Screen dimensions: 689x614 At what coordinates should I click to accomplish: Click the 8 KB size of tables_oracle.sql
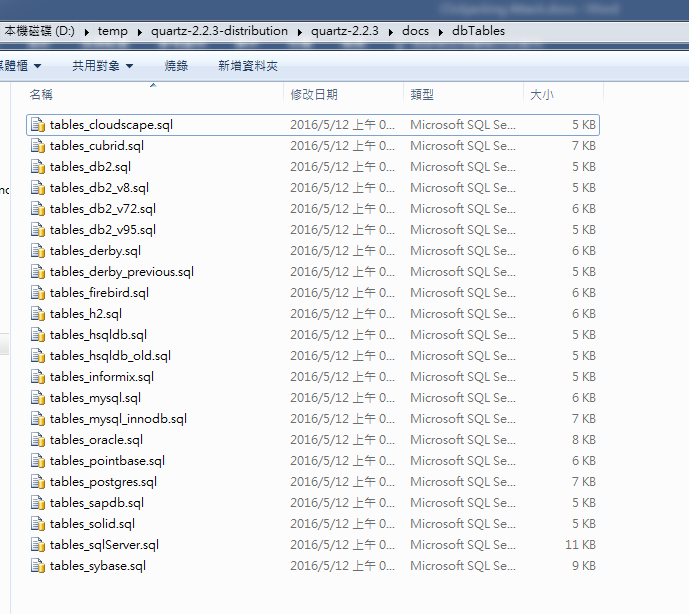584,440
